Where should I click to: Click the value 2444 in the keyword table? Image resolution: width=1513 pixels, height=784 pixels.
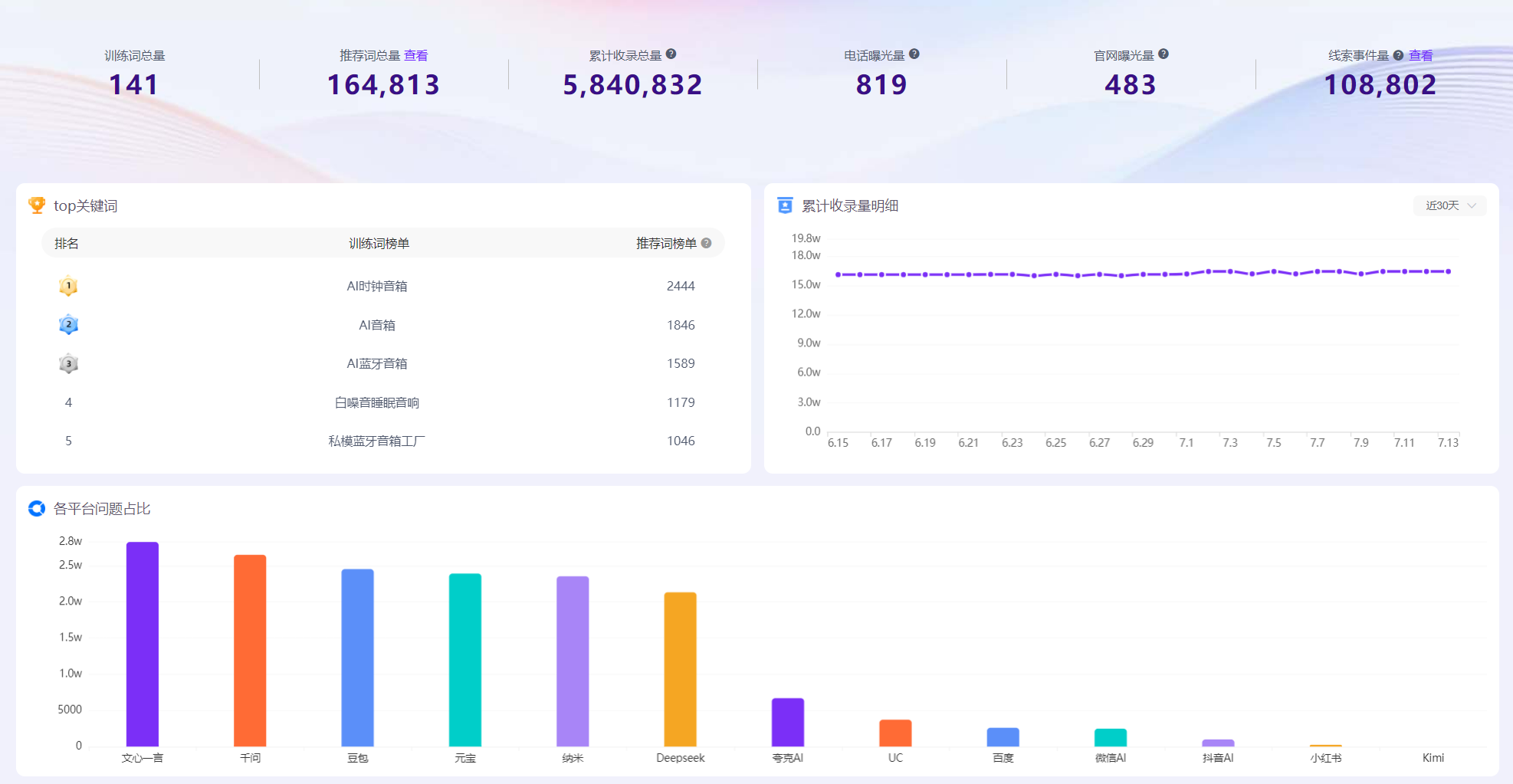tap(681, 286)
